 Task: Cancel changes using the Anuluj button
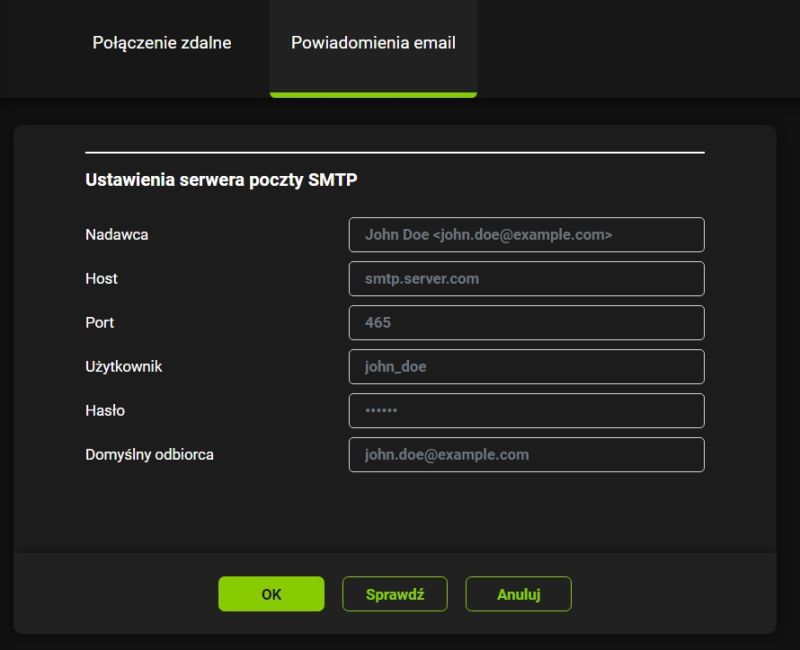click(518, 593)
